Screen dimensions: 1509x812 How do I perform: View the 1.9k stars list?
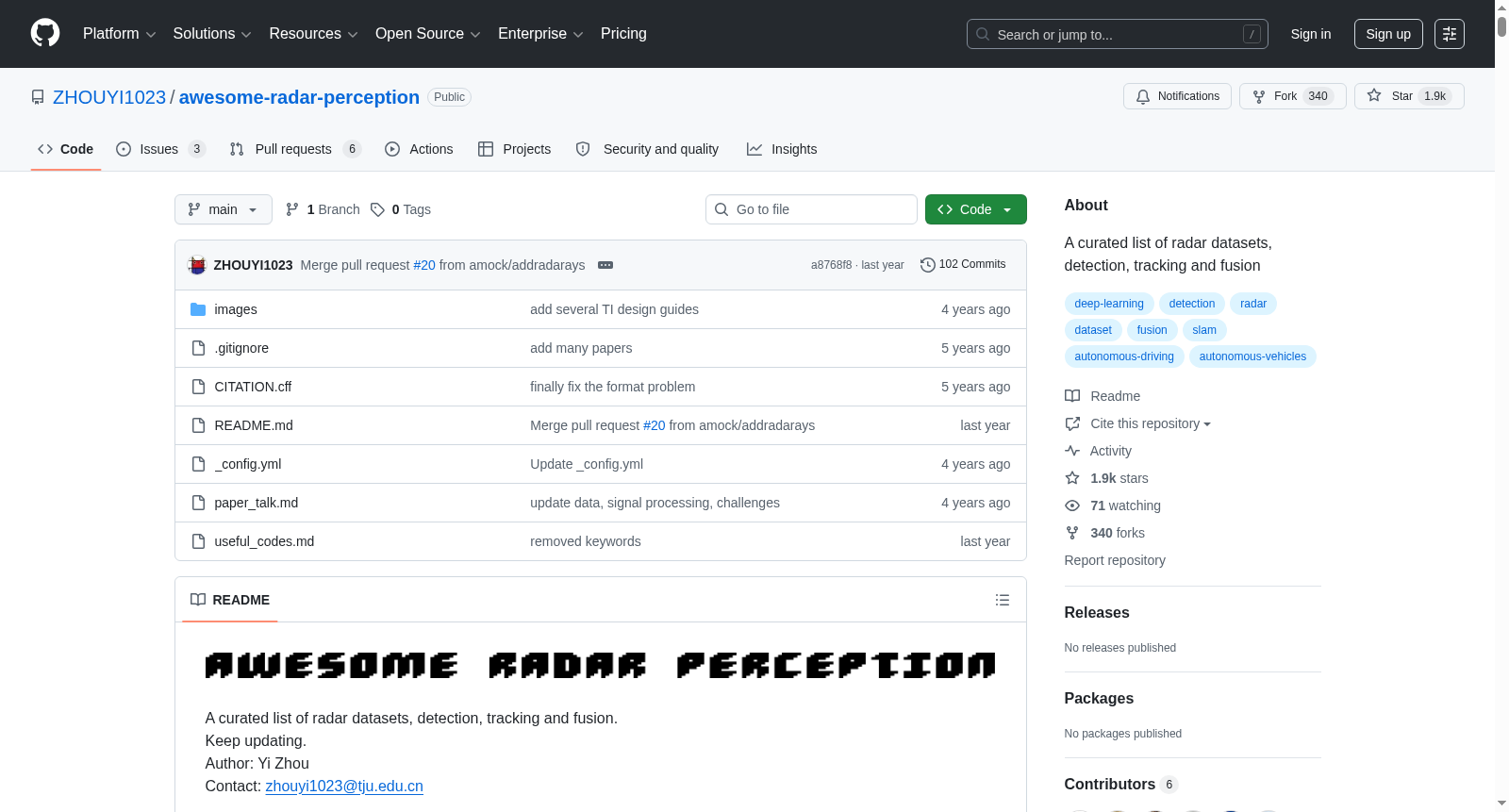coord(1107,478)
